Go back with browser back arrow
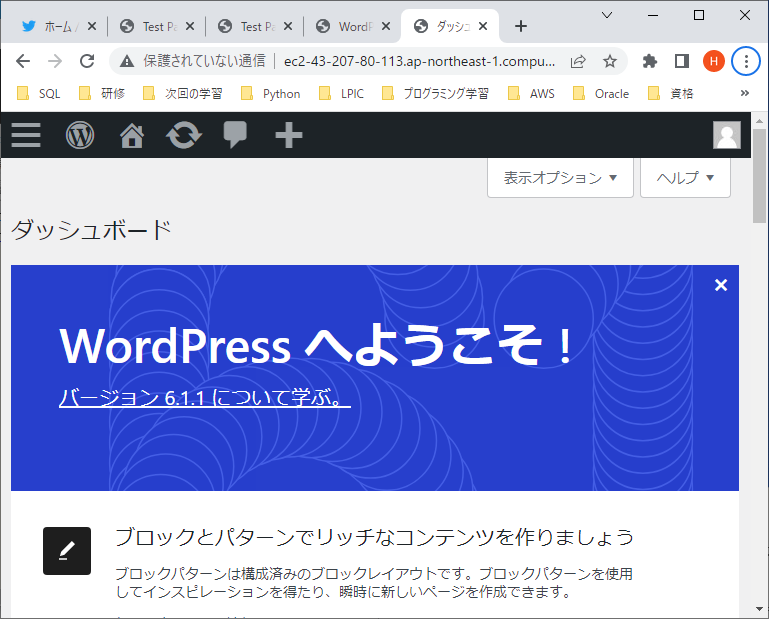This screenshot has height=619, width=769. click(x=23, y=61)
